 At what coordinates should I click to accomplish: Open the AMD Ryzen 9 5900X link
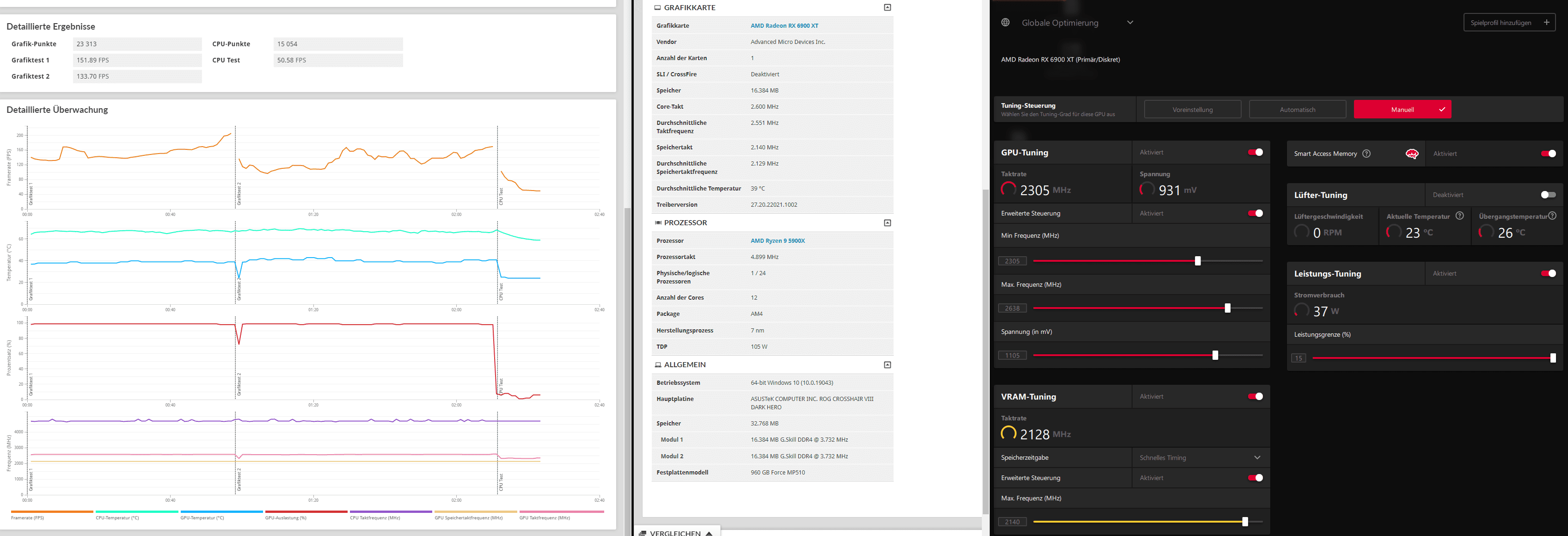778,240
